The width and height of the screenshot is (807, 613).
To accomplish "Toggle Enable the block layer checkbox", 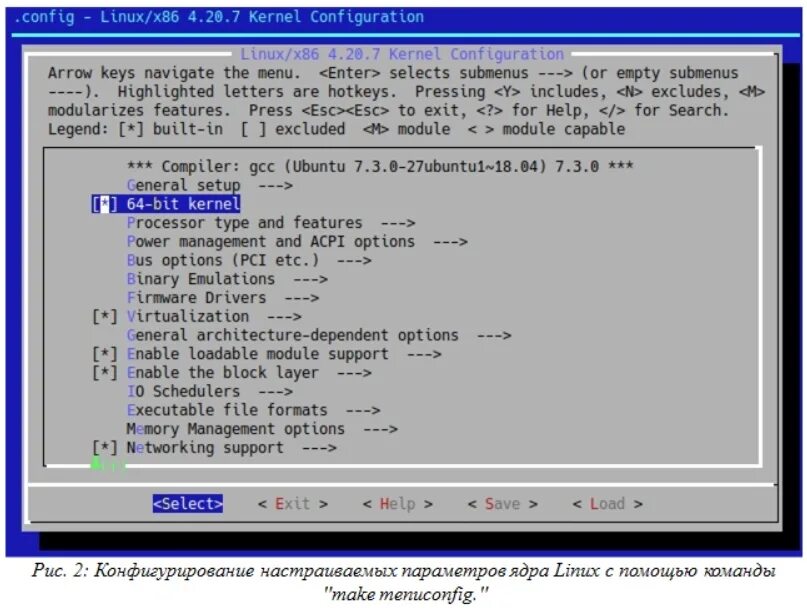I will point(104,373).
